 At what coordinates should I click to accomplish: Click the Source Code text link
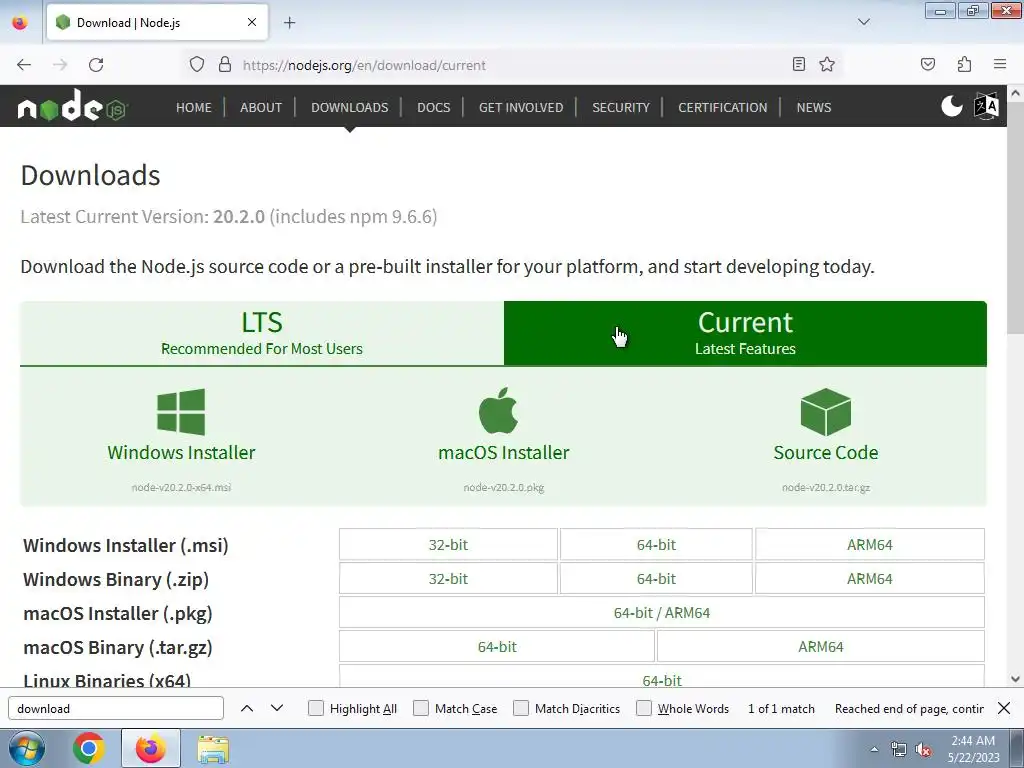825,453
